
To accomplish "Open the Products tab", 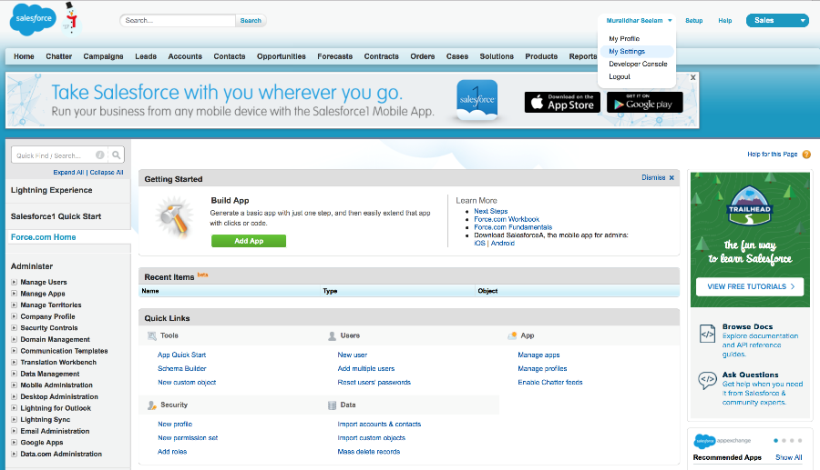I will pos(541,56).
